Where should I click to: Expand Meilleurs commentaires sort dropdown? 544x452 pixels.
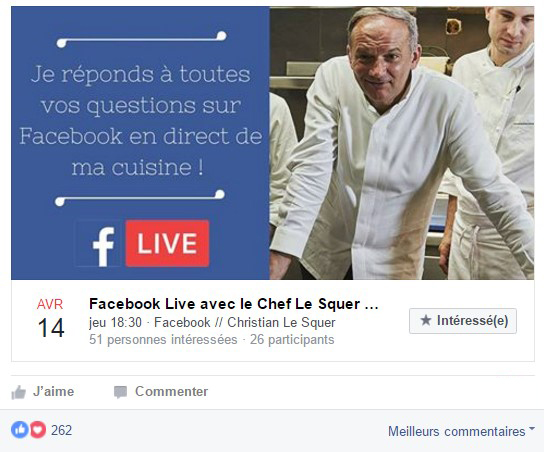tap(461, 431)
